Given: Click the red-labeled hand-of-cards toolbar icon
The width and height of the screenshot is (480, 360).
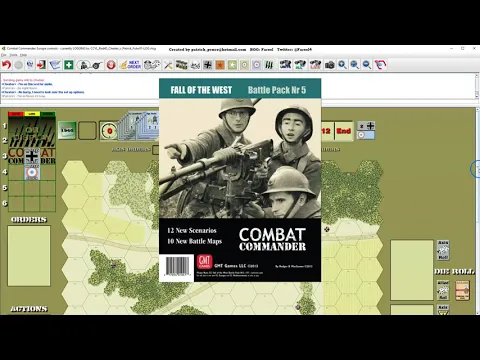Looking at the screenshot, I should point(315,65).
